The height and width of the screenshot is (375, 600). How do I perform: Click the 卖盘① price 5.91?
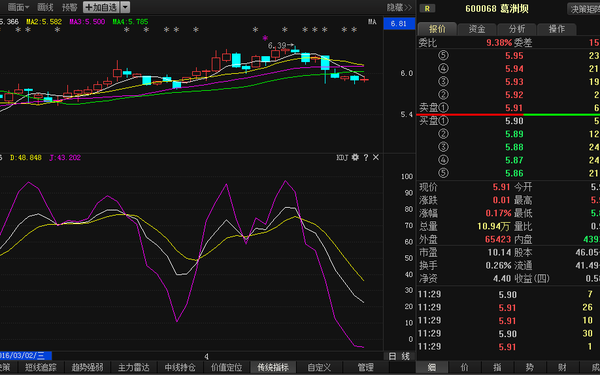(514, 108)
